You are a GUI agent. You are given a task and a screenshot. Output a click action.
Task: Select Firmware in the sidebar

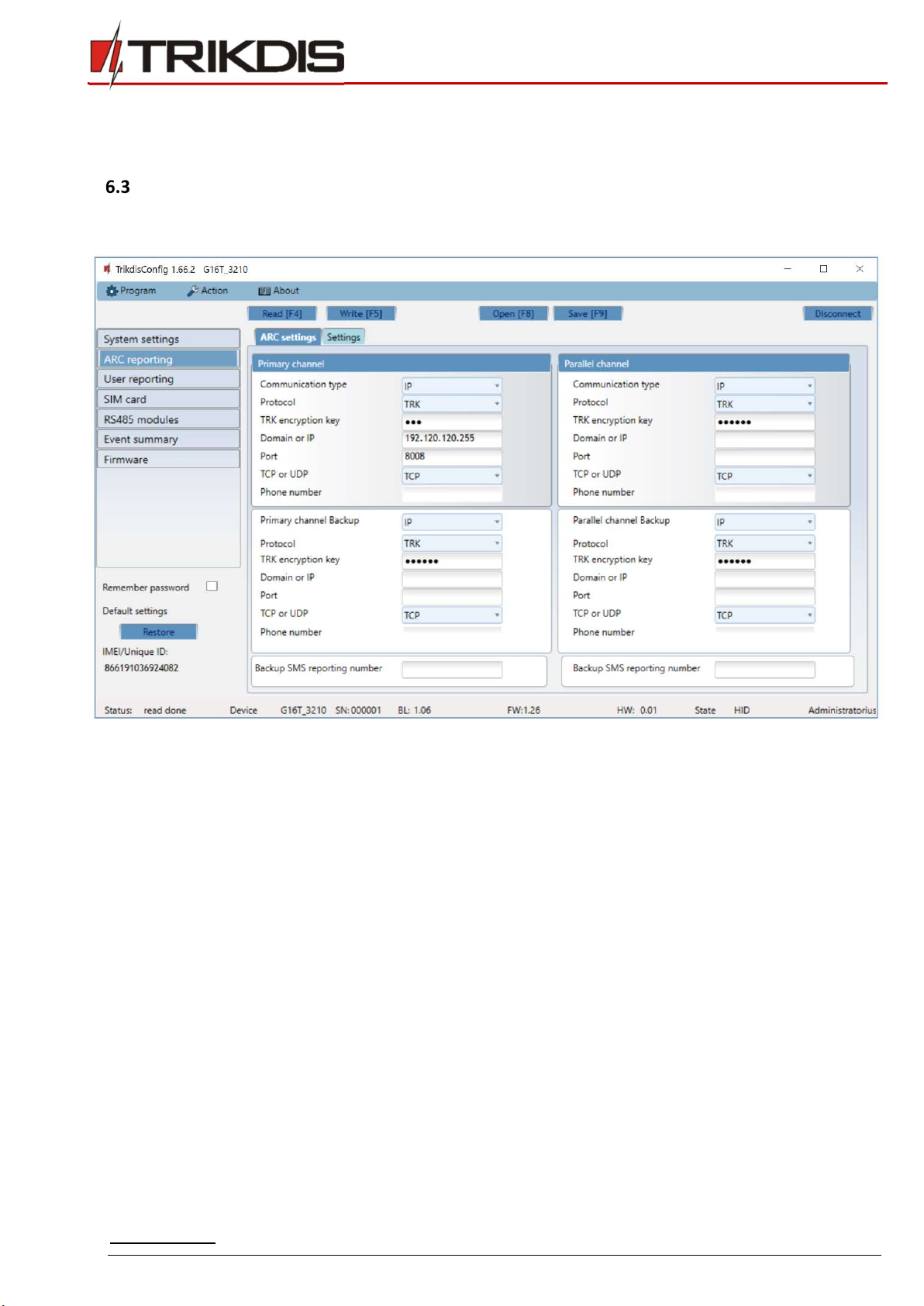(168, 460)
